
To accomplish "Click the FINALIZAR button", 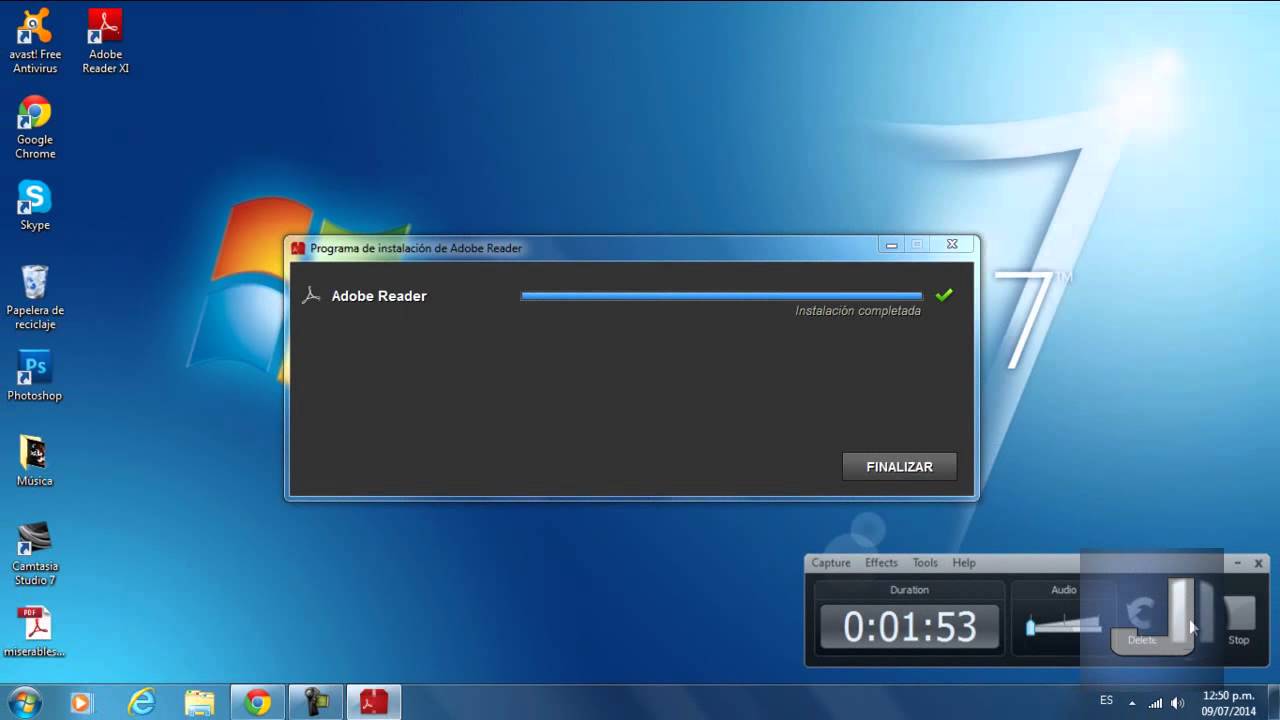I will coord(899,467).
